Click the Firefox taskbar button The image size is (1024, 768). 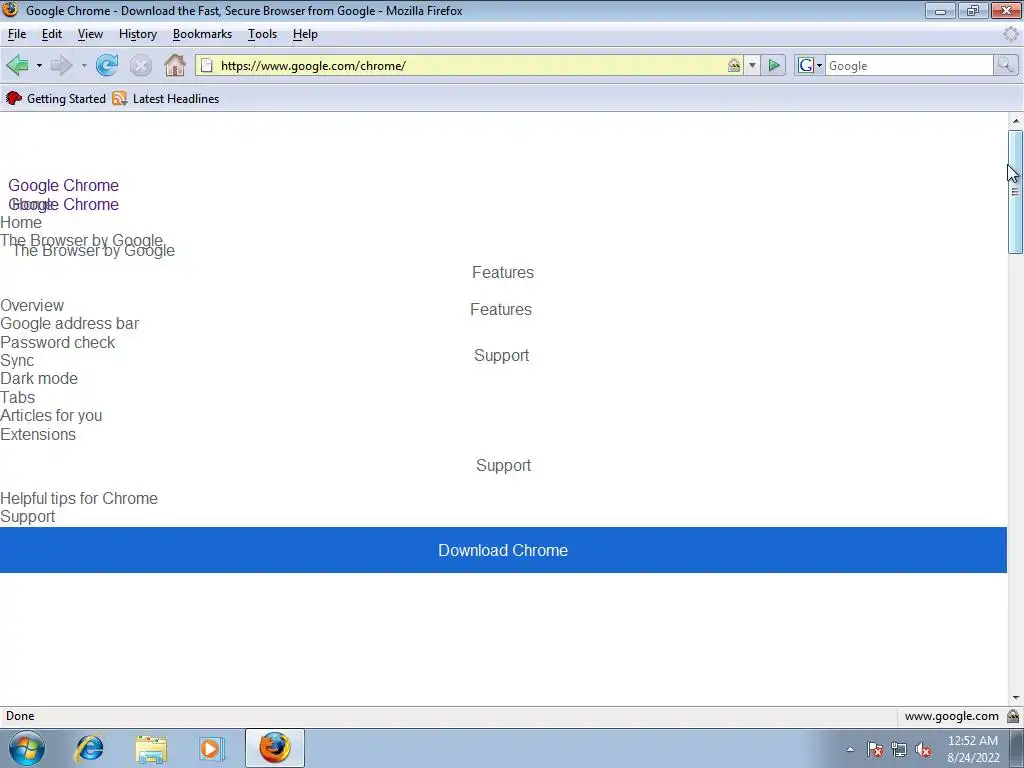(274, 748)
